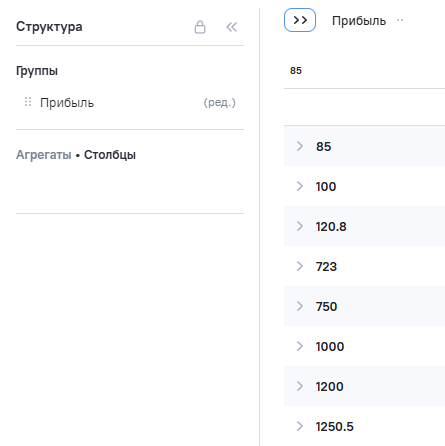Collapse the Структура panel with double-left arrows
This screenshot has width=445, height=446.
coord(231,27)
